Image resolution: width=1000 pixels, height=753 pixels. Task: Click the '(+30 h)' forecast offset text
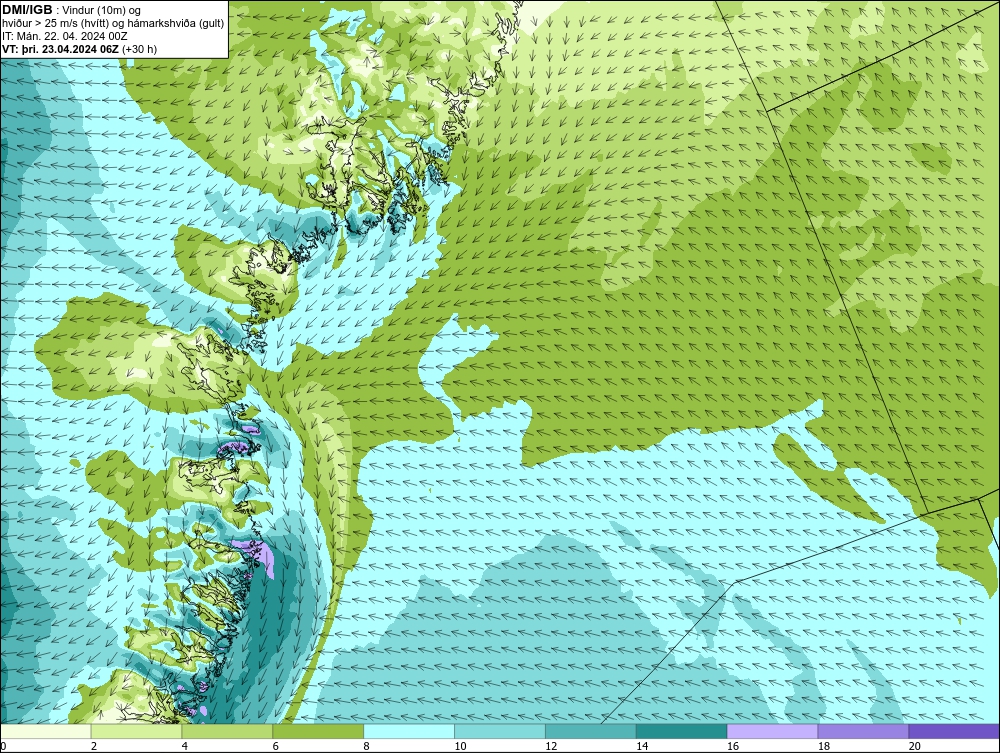139,48
